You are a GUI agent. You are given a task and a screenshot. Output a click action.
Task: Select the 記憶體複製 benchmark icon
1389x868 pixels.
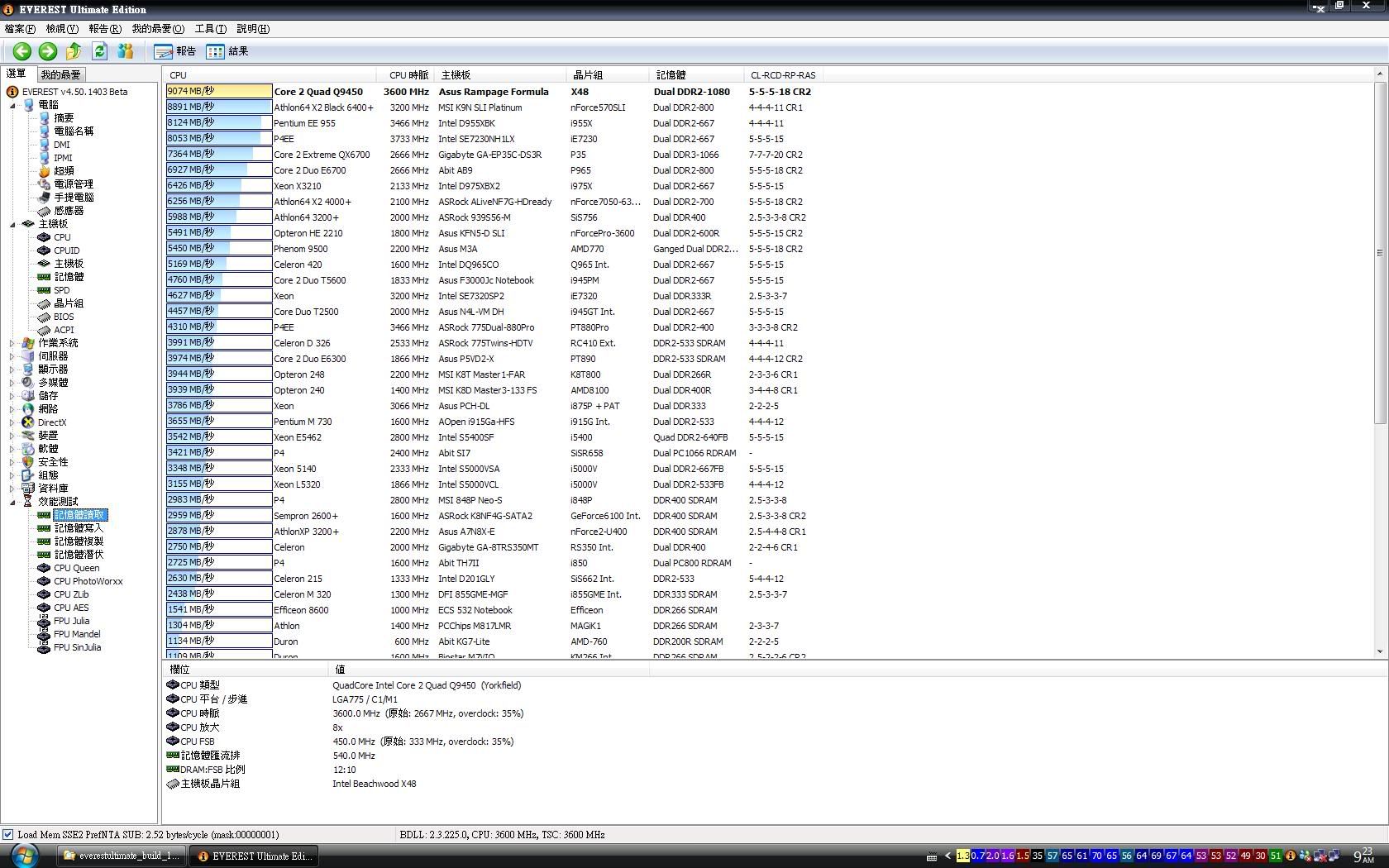[44, 541]
